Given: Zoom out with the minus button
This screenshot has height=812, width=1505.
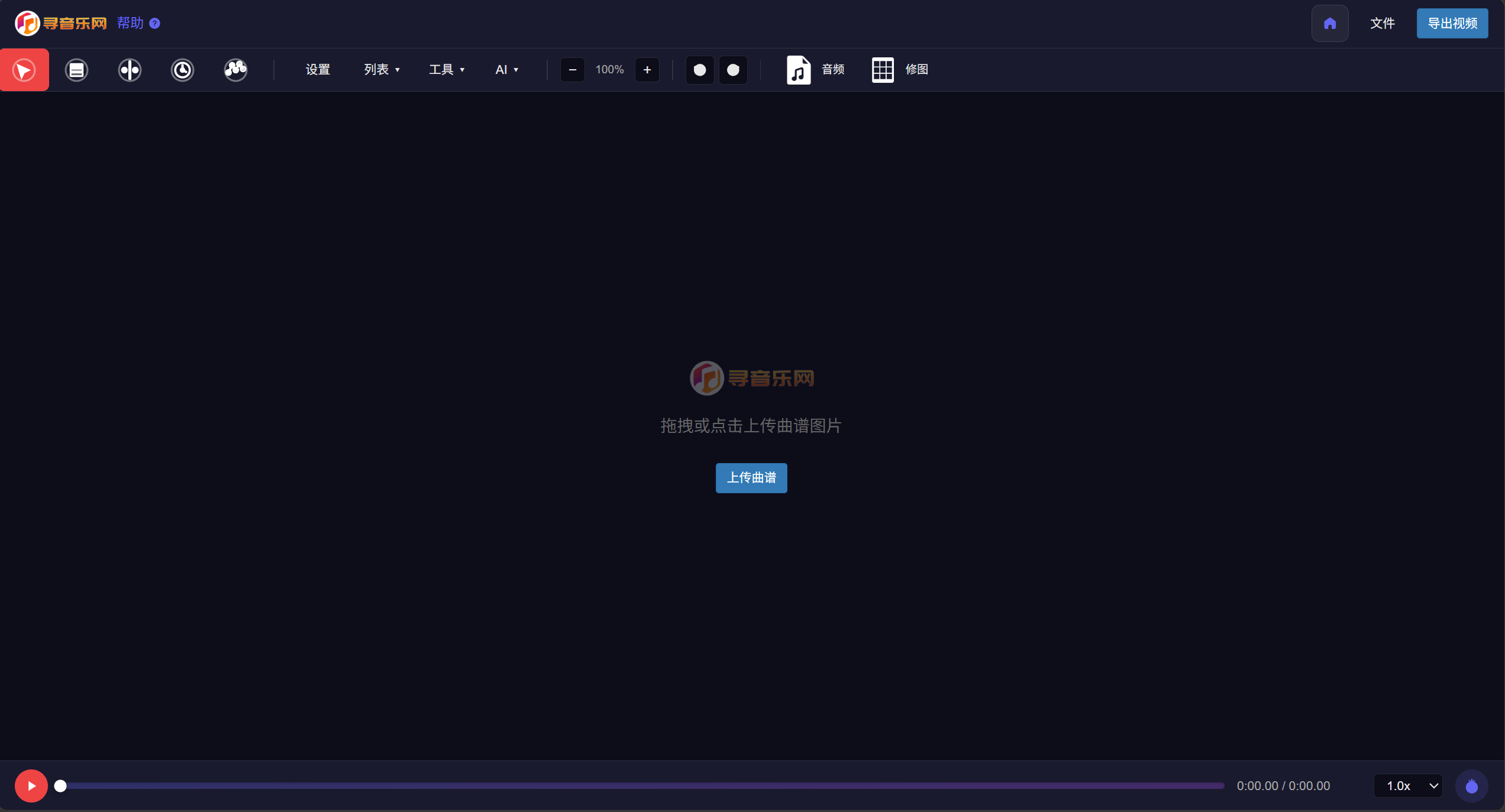Looking at the screenshot, I should (x=572, y=70).
